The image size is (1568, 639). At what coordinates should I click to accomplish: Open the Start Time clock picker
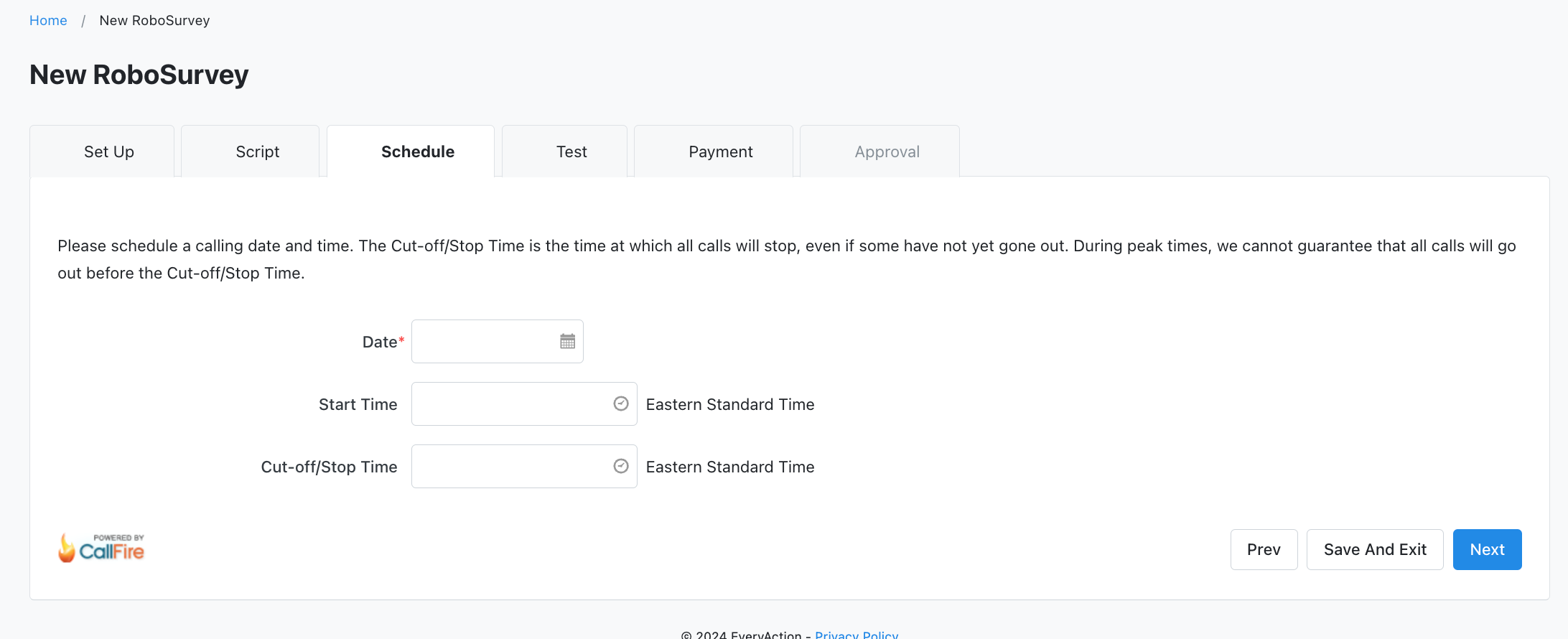coord(621,404)
